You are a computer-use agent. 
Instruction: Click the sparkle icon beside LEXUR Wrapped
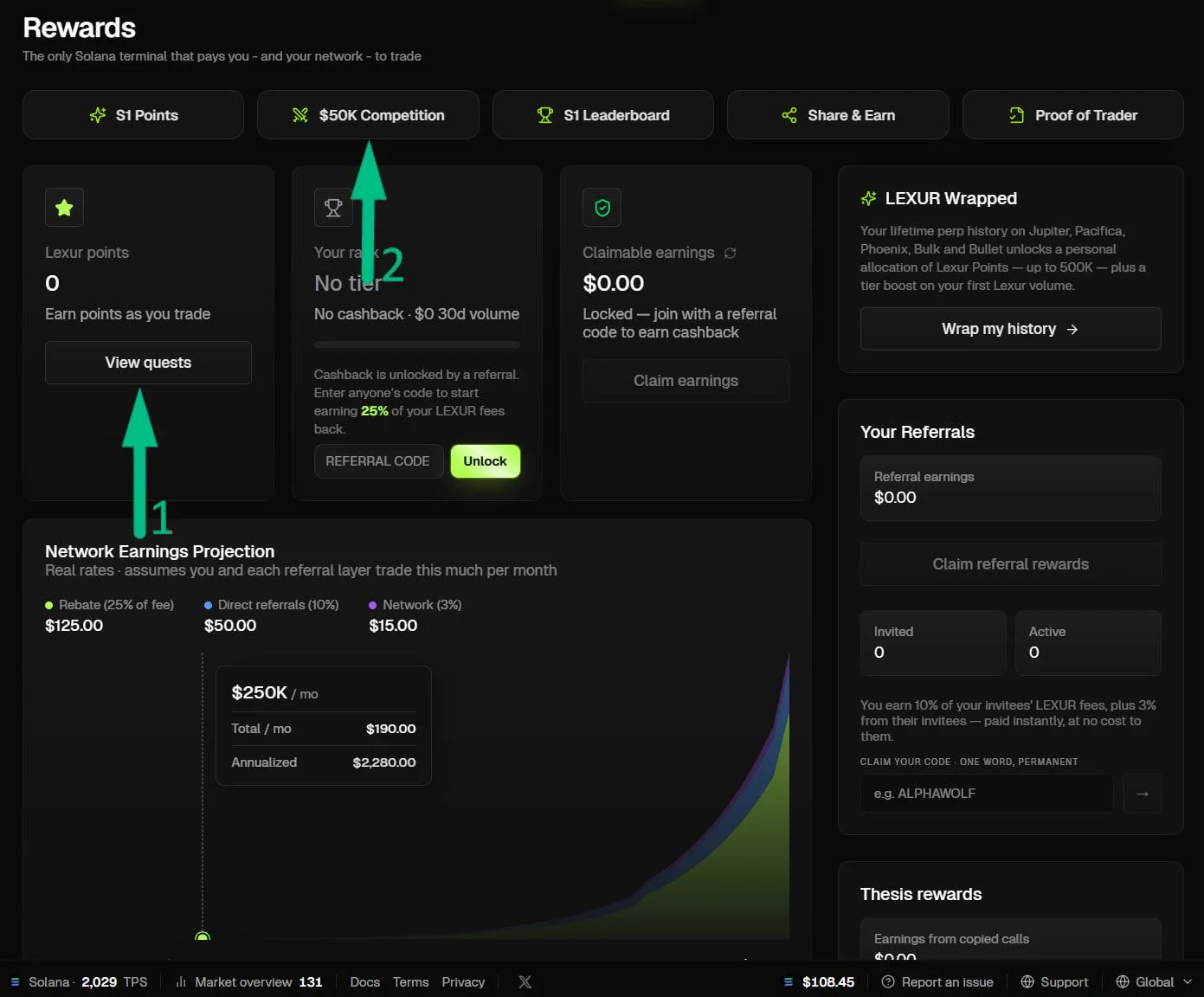[868, 199]
